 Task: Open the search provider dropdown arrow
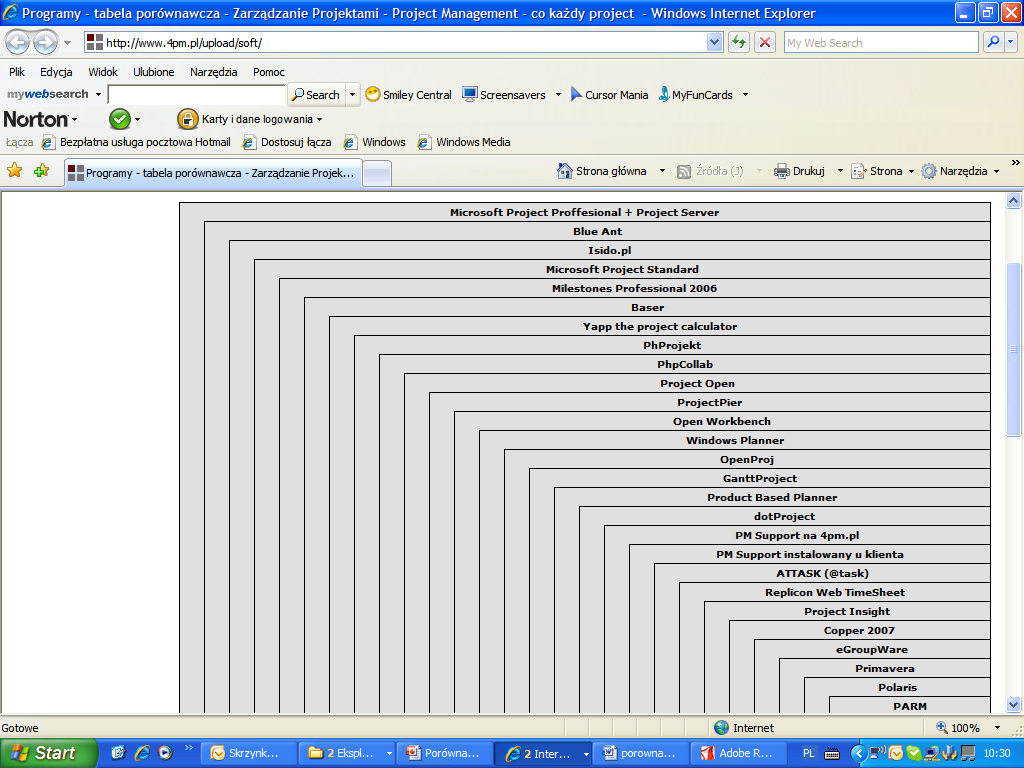tap(1010, 42)
